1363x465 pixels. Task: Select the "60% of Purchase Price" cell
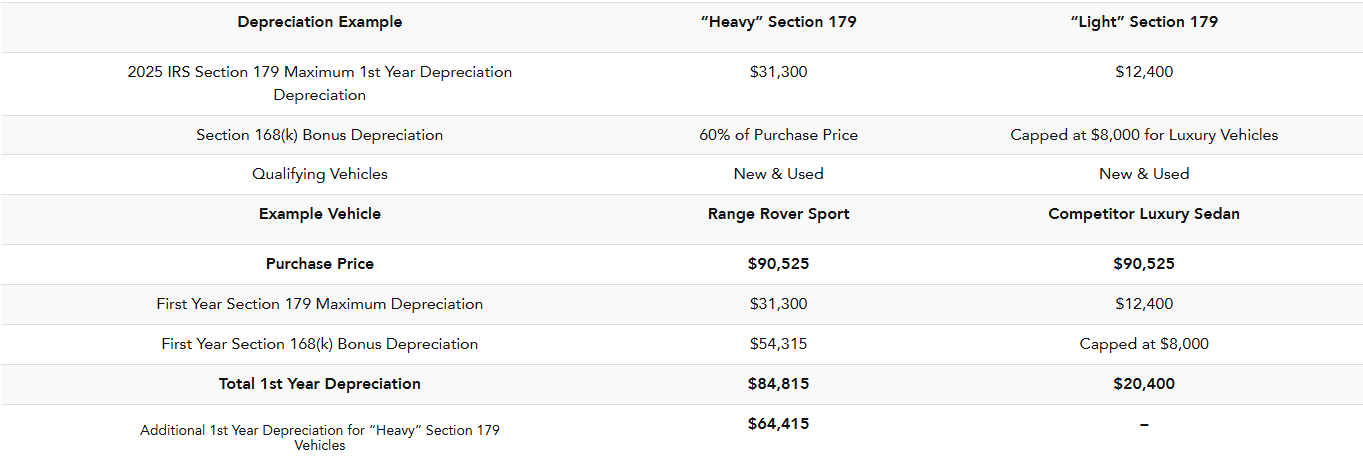pos(778,135)
